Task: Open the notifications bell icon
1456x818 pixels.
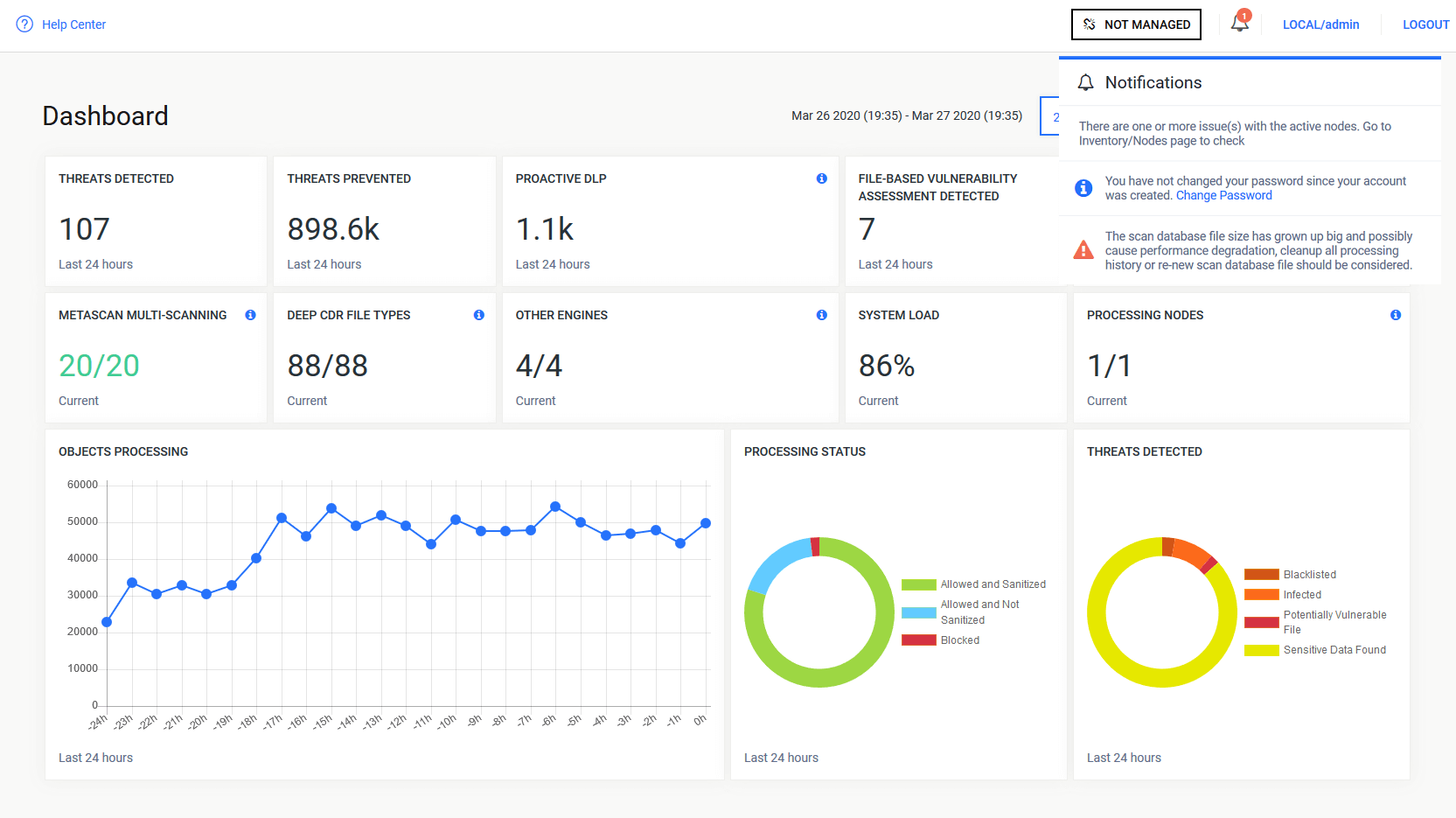Action: point(1239,24)
